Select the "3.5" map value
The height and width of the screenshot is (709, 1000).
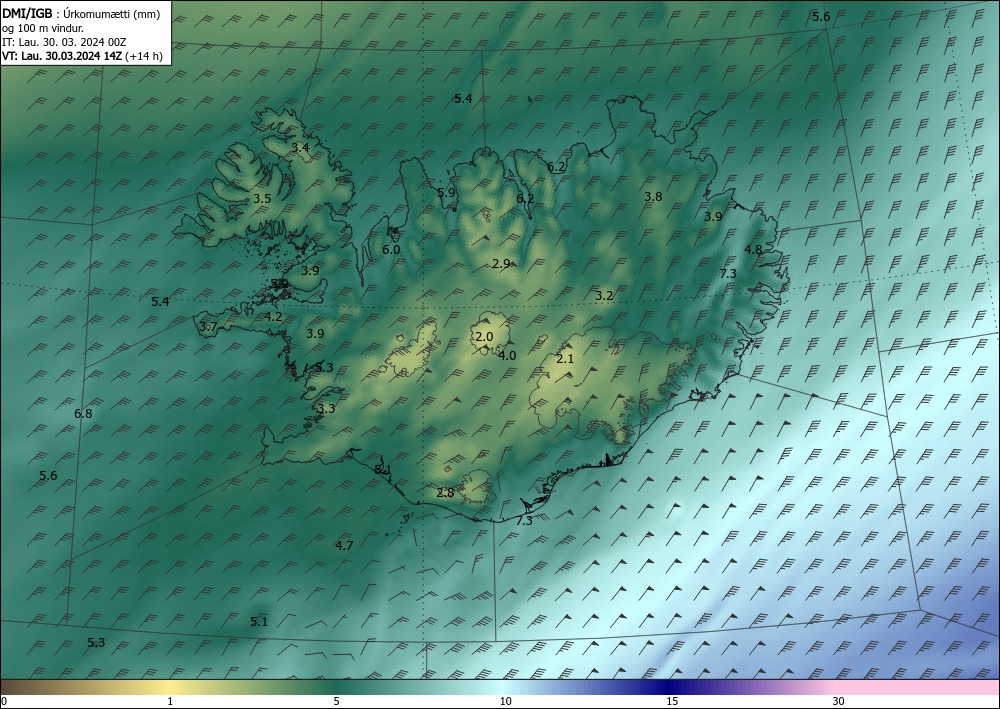click(x=262, y=198)
